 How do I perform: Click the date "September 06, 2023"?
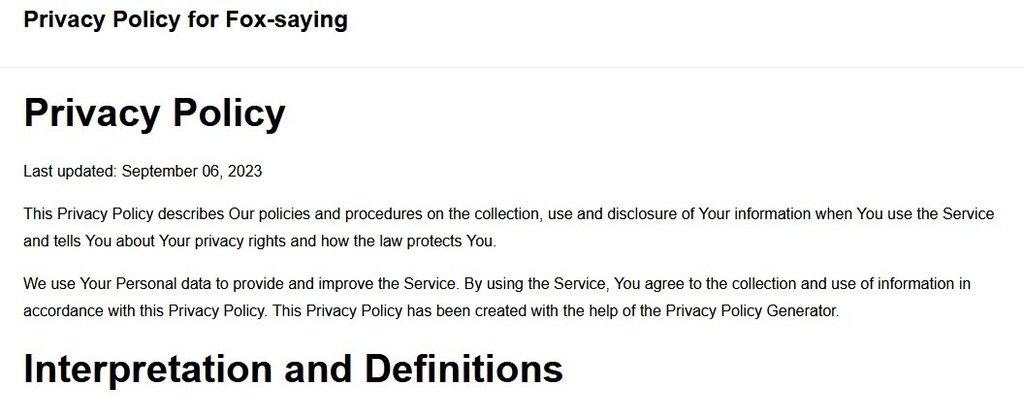click(x=192, y=172)
